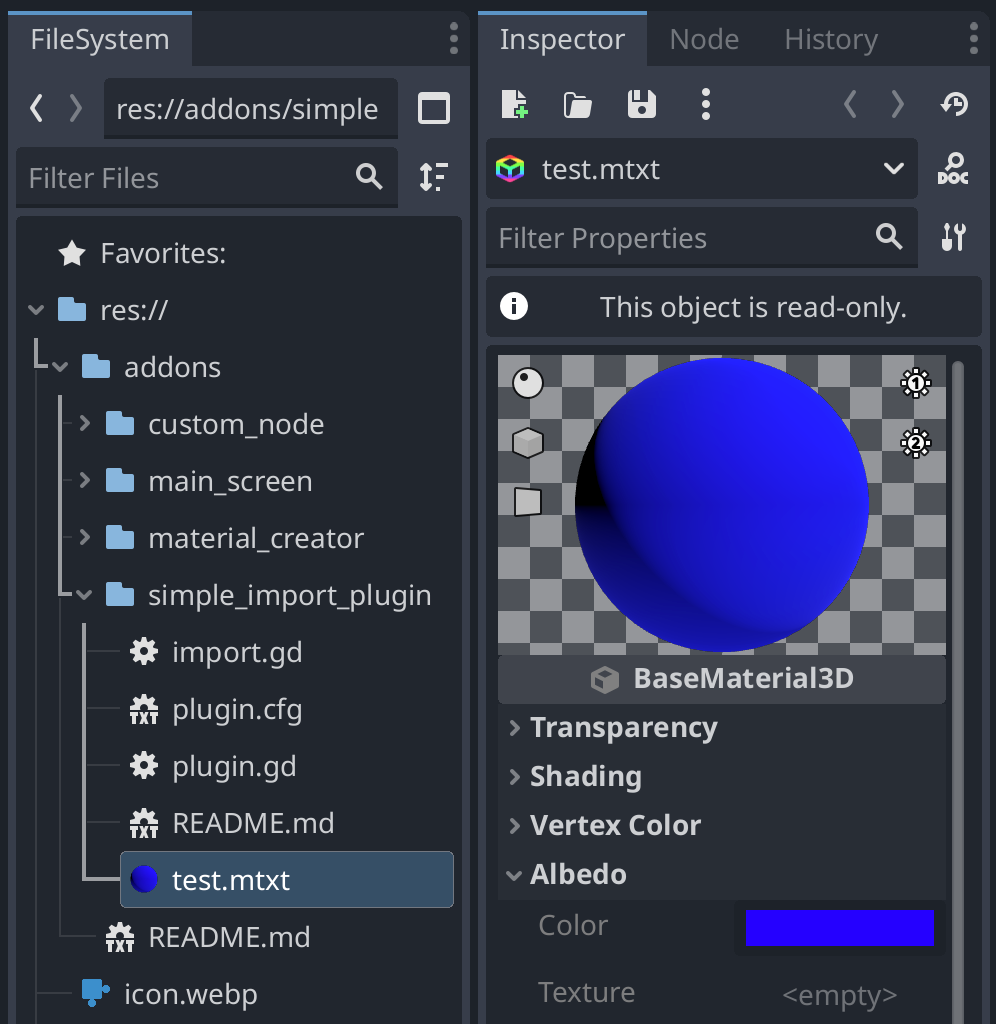Switch to the History tab

click(830, 39)
